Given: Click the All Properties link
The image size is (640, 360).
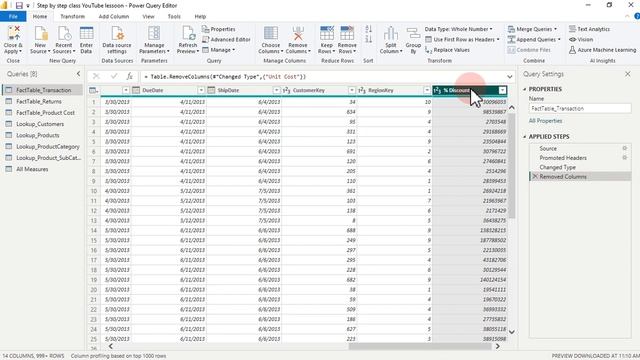Looking at the screenshot, I should [x=545, y=121].
